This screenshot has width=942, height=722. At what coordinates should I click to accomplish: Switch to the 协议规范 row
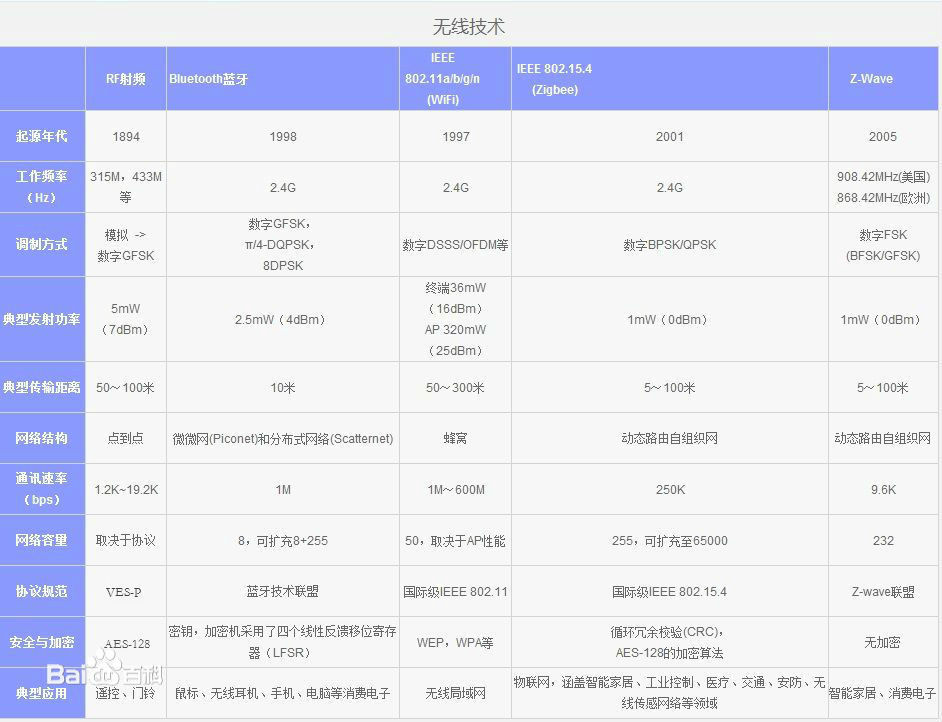click(43, 591)
